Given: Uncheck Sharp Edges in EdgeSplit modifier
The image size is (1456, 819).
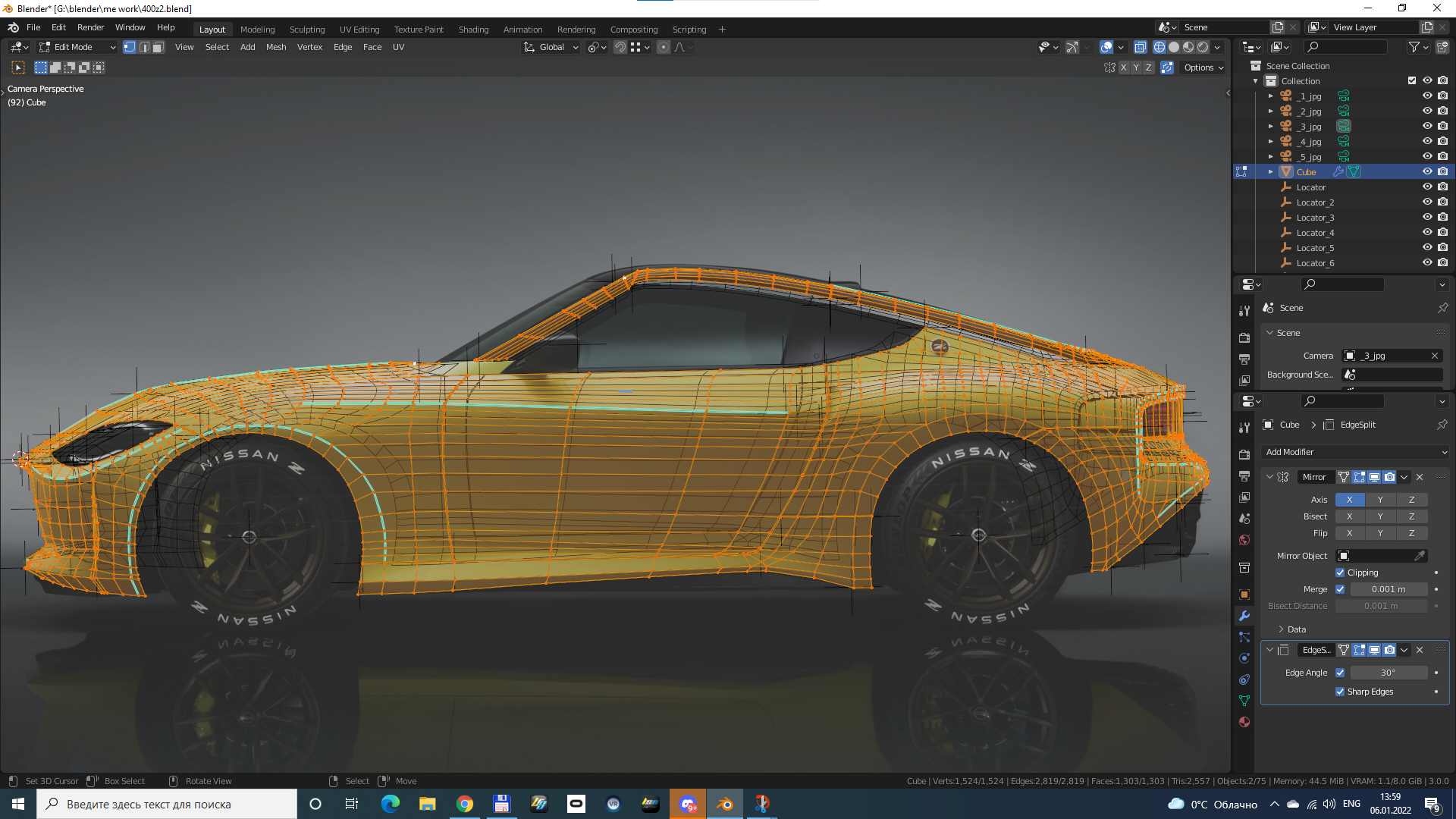Looking at the screenshot, I should click(x=1340, y=692).
